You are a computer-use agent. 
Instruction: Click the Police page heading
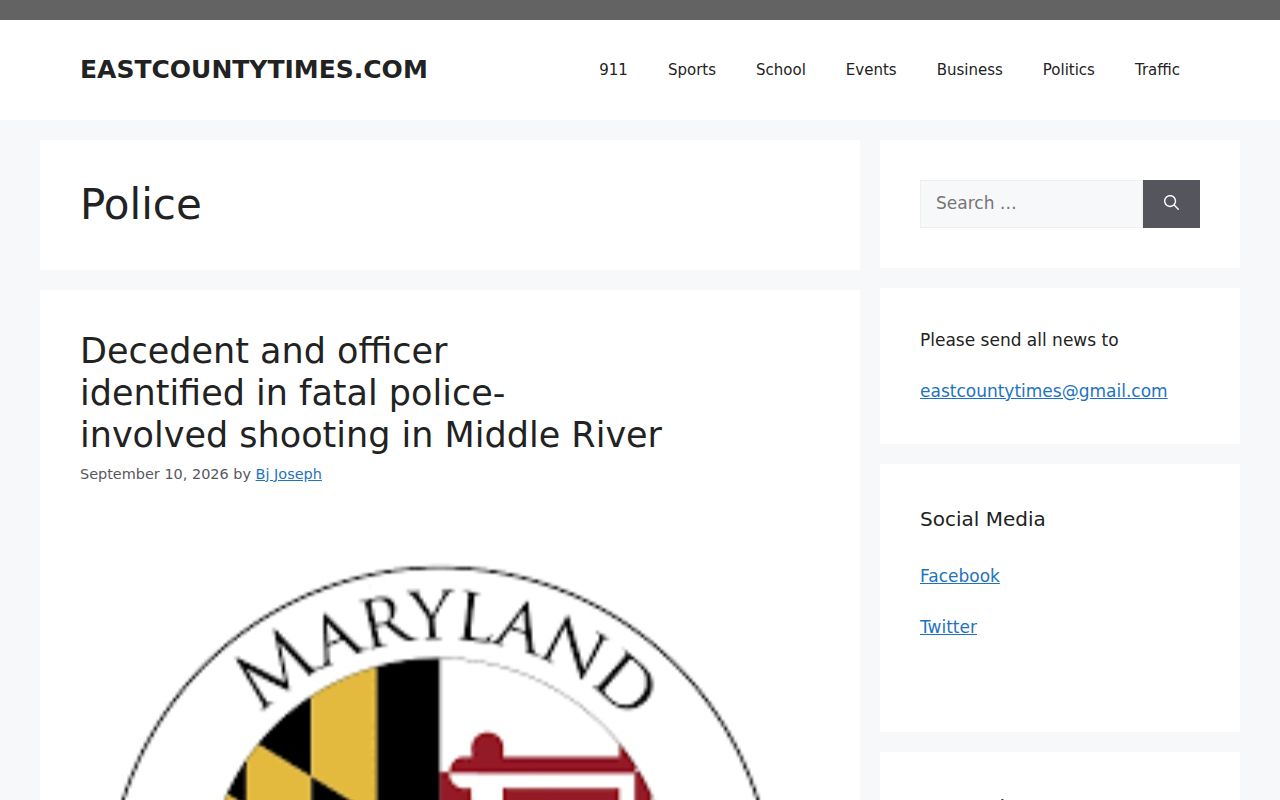[x=141, y=205]
